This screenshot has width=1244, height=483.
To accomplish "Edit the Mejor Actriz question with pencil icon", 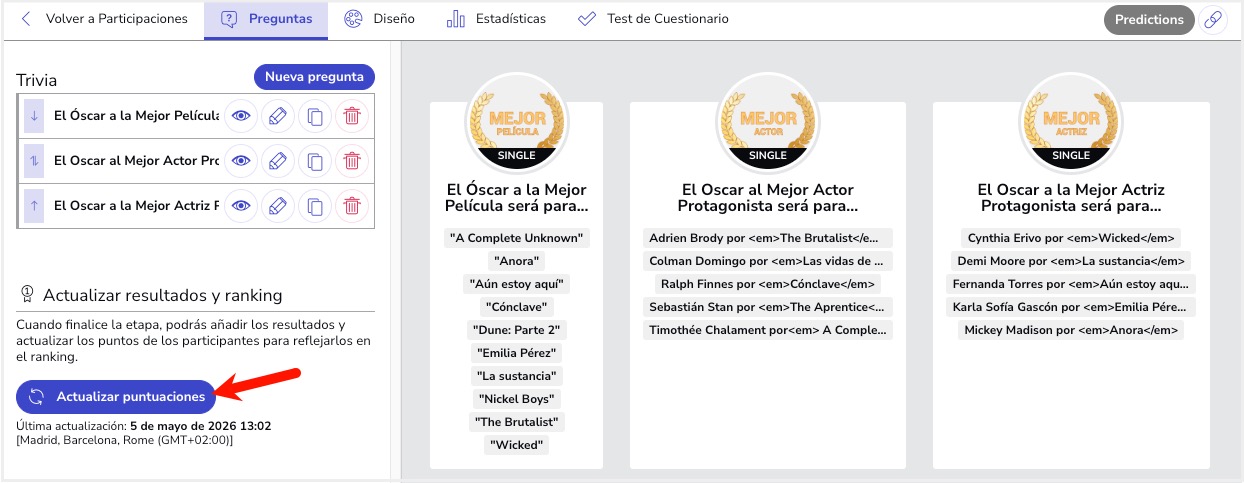I will pyautogui.click(x=278, y=206).
